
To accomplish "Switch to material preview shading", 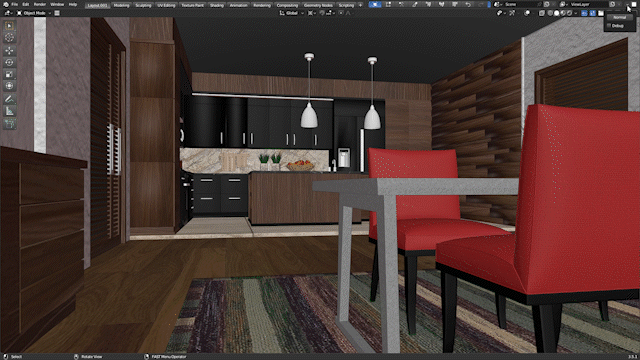I will (563, 13).
